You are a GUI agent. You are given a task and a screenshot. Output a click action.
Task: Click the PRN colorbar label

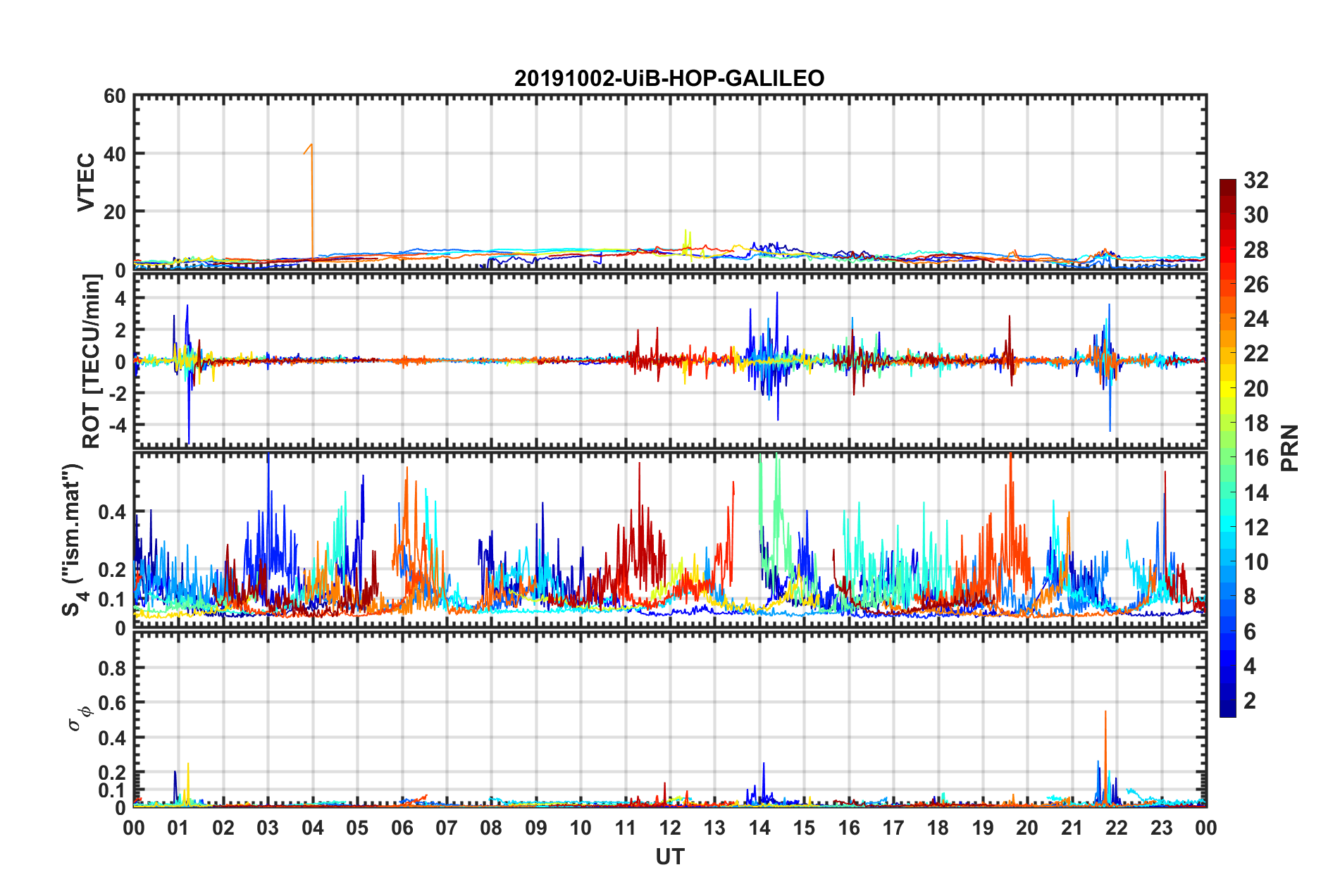[x=1289, y=448]
